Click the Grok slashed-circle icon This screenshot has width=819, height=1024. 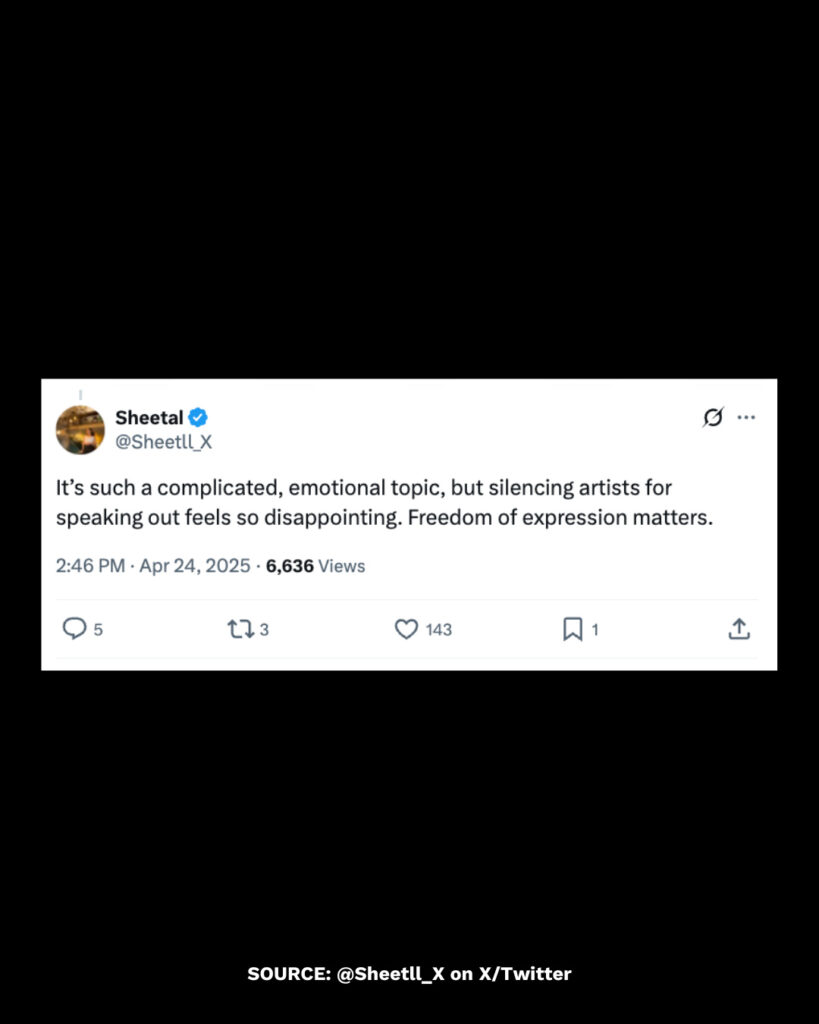(x=712, y=418)
